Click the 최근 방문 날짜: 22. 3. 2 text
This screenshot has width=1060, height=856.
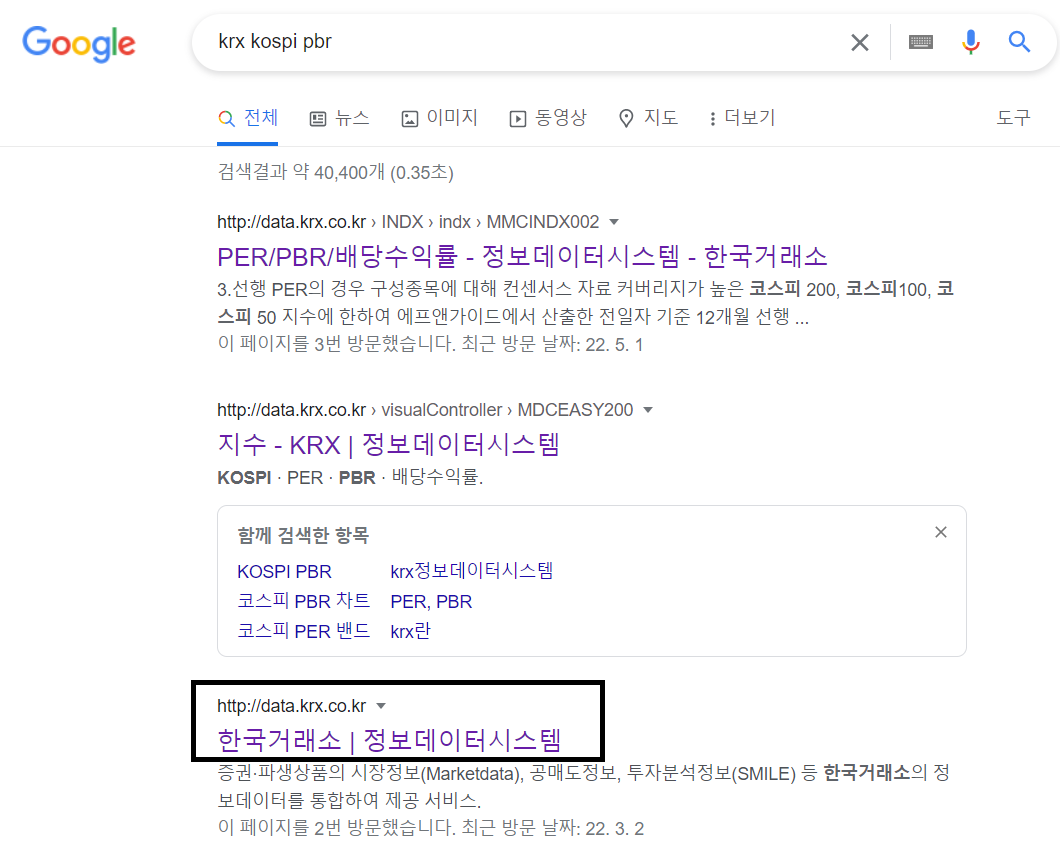[x=552, y=828]
